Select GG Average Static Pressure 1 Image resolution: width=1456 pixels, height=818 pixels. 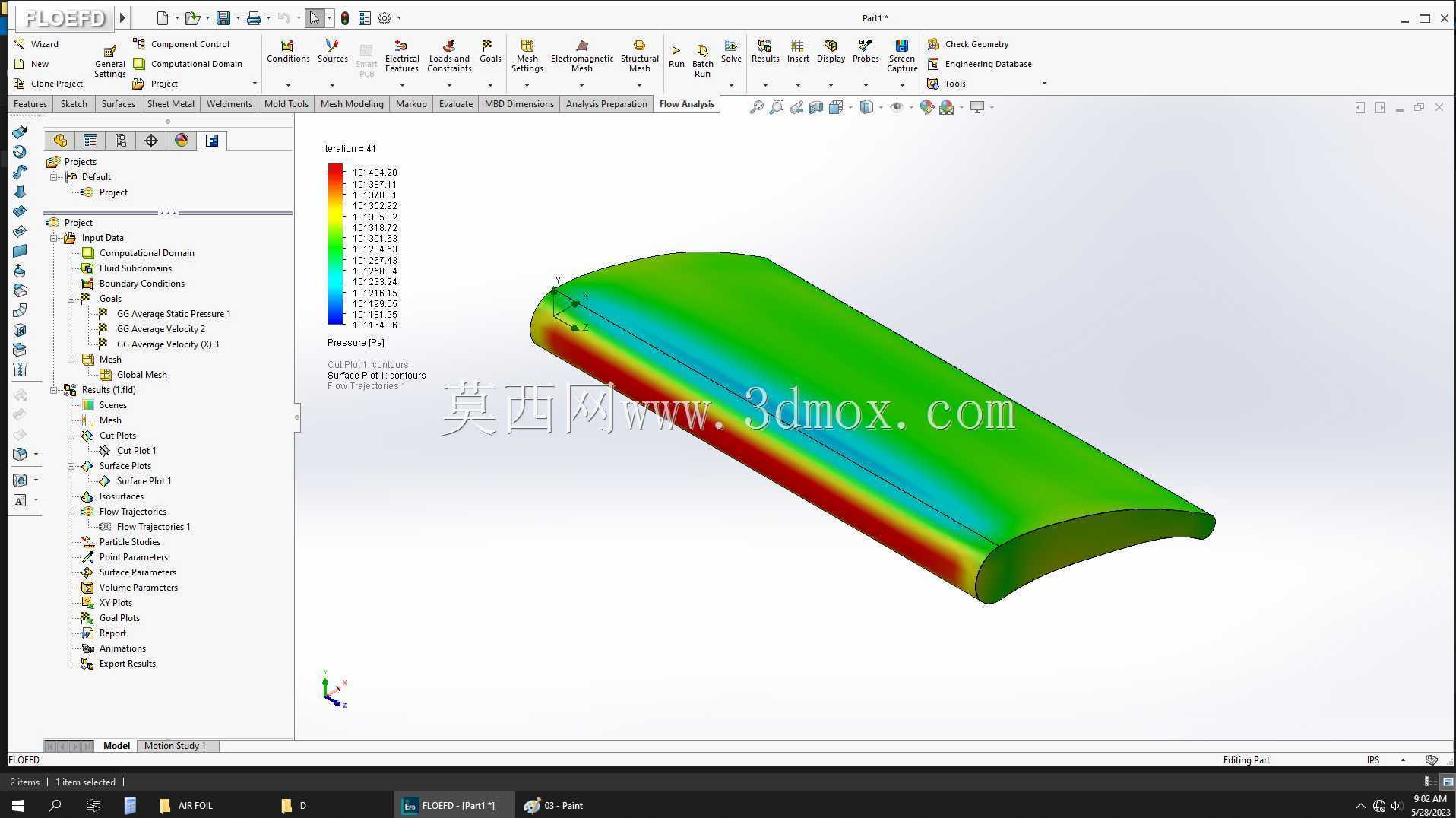point(173,314)
